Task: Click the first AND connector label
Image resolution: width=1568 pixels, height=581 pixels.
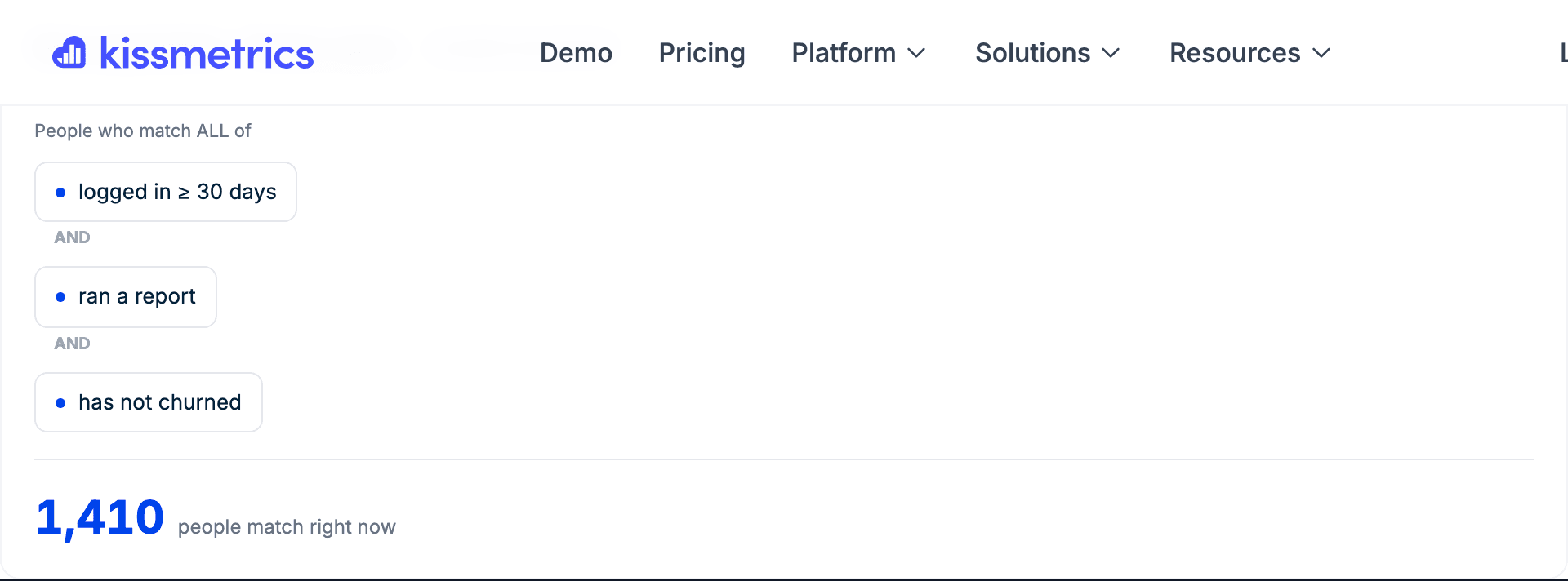Action: pyautogui.click(x=72, y=237)
